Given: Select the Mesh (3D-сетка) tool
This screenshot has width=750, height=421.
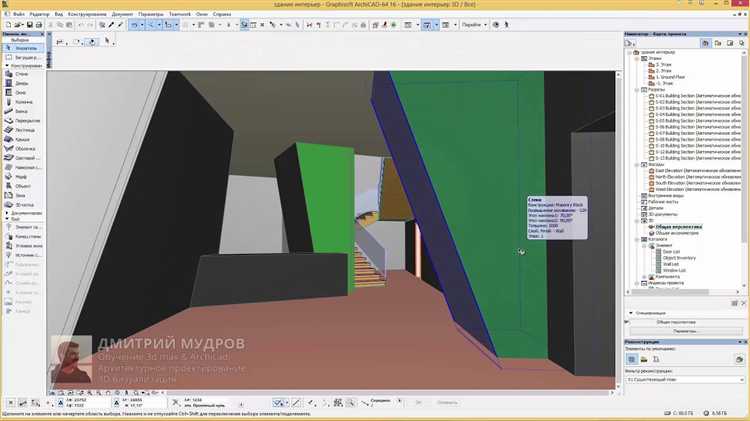Looking at the screenshot, I should tap(22, 205).
